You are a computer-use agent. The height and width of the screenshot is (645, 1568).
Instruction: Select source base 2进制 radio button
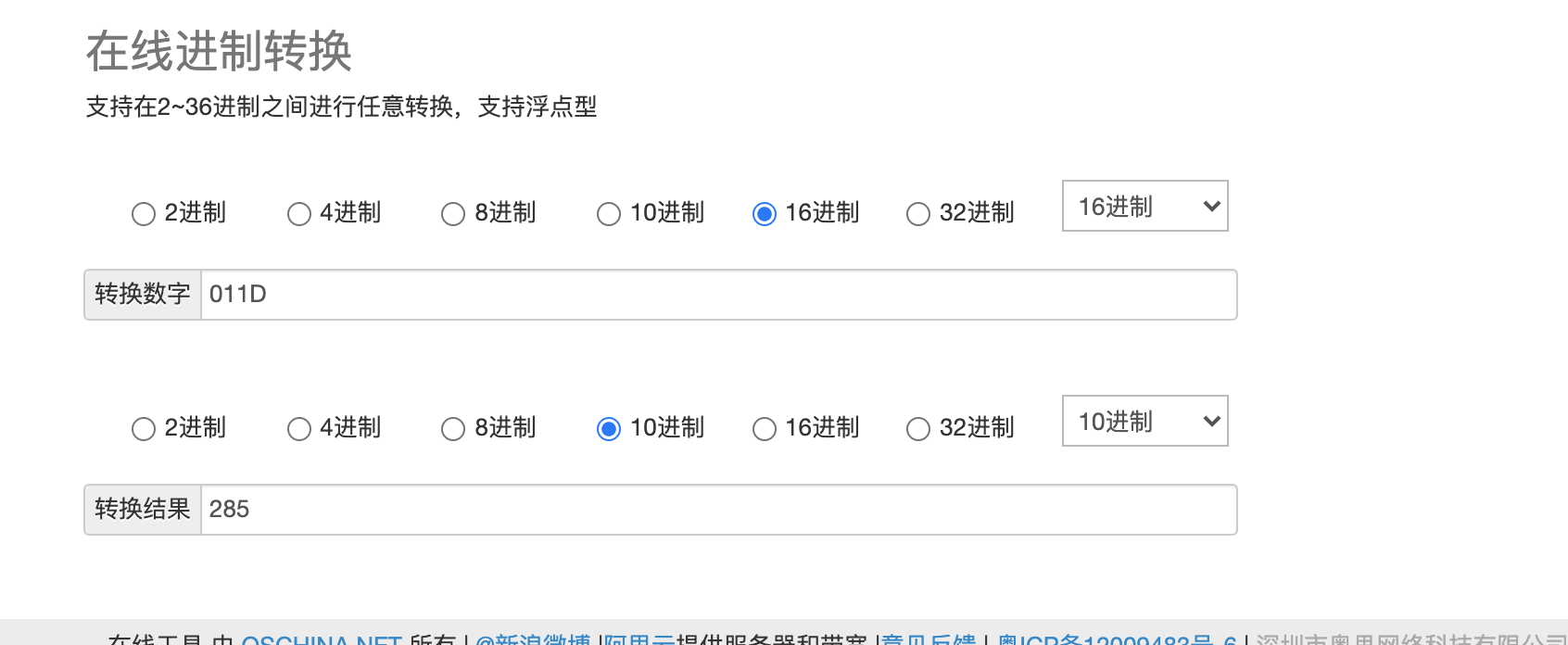click(144, 214)
